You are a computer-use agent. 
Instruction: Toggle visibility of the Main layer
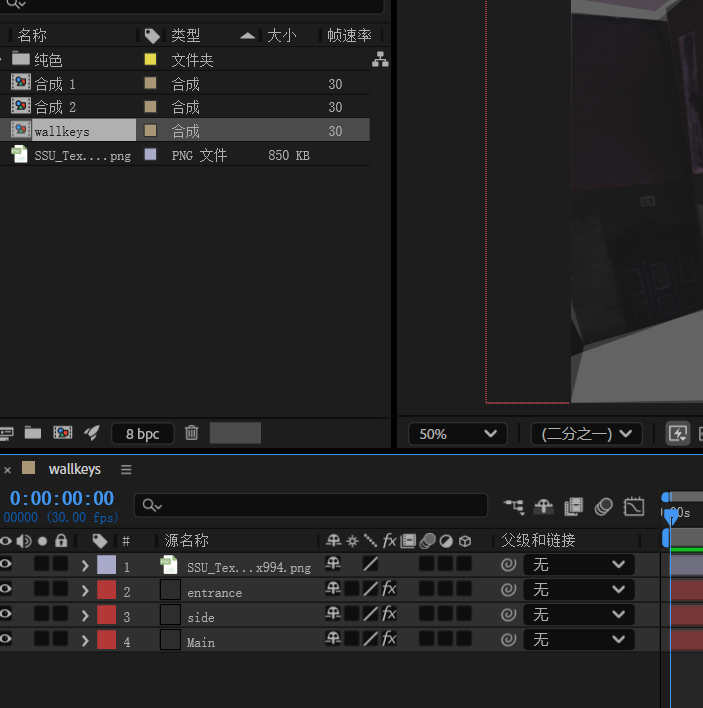pos(6,639)
